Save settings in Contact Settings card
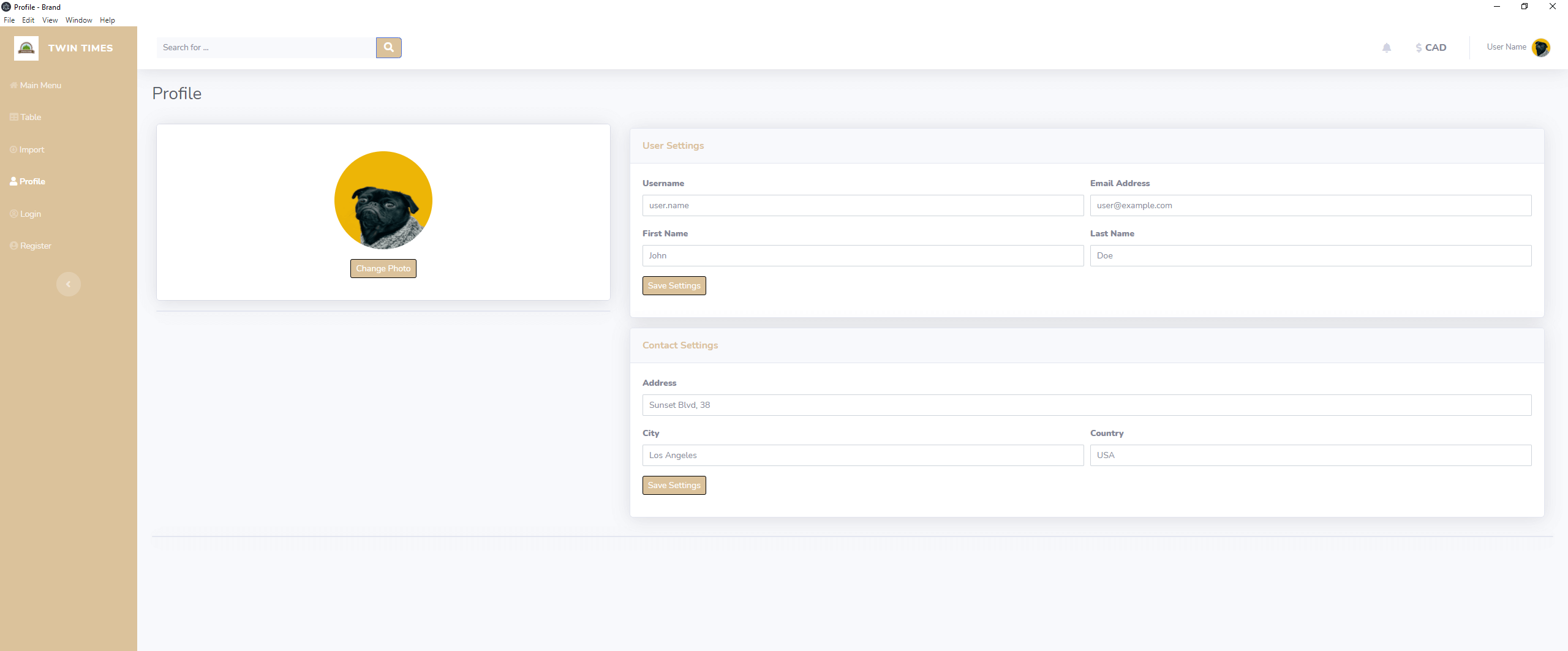 pos(674,485)
